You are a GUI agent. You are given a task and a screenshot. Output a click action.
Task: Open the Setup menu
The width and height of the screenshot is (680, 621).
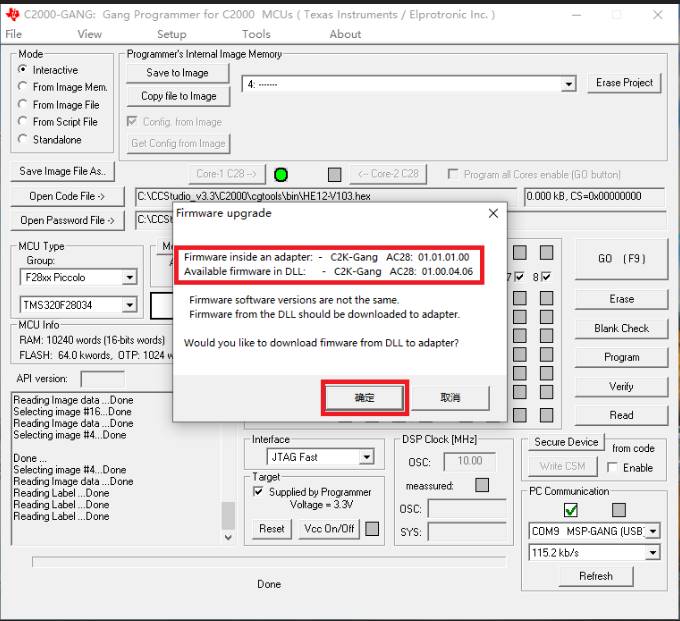[x=171, y=34]
